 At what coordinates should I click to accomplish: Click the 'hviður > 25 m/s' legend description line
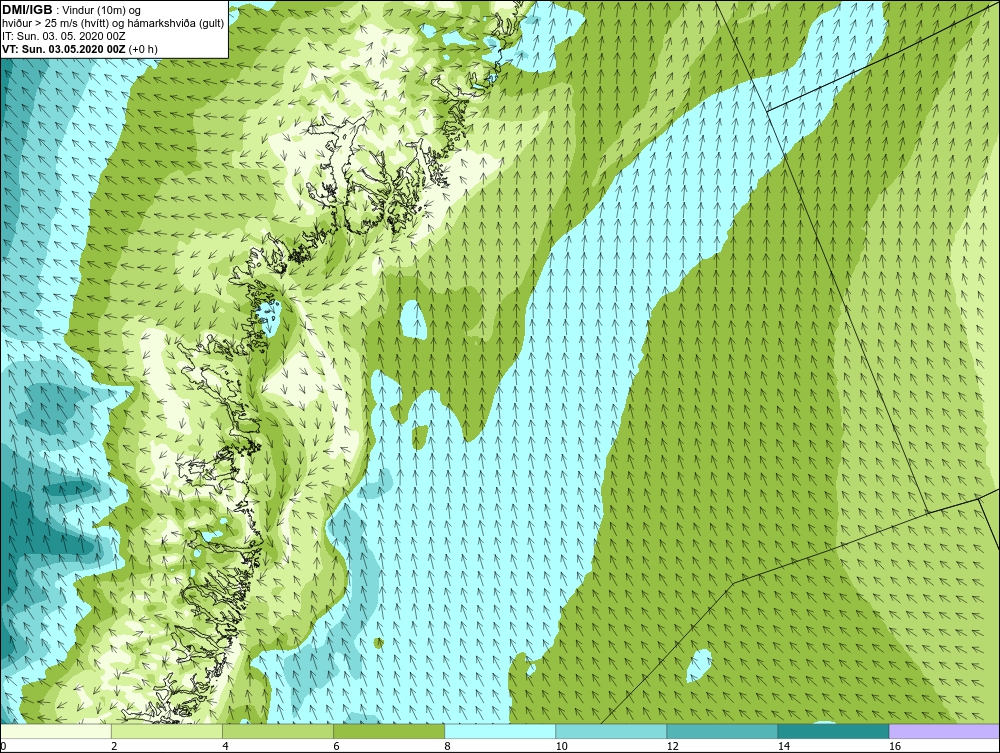(113, 23)
